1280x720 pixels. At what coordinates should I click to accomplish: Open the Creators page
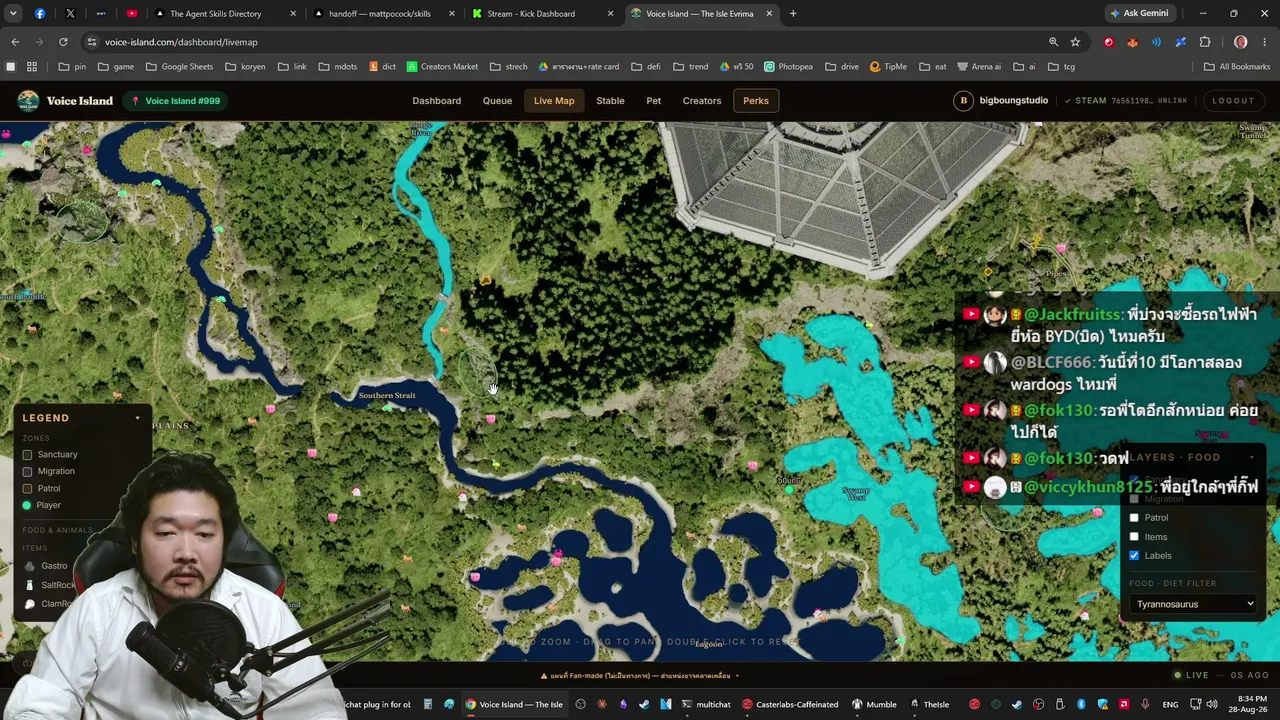(x=702, y=101)
